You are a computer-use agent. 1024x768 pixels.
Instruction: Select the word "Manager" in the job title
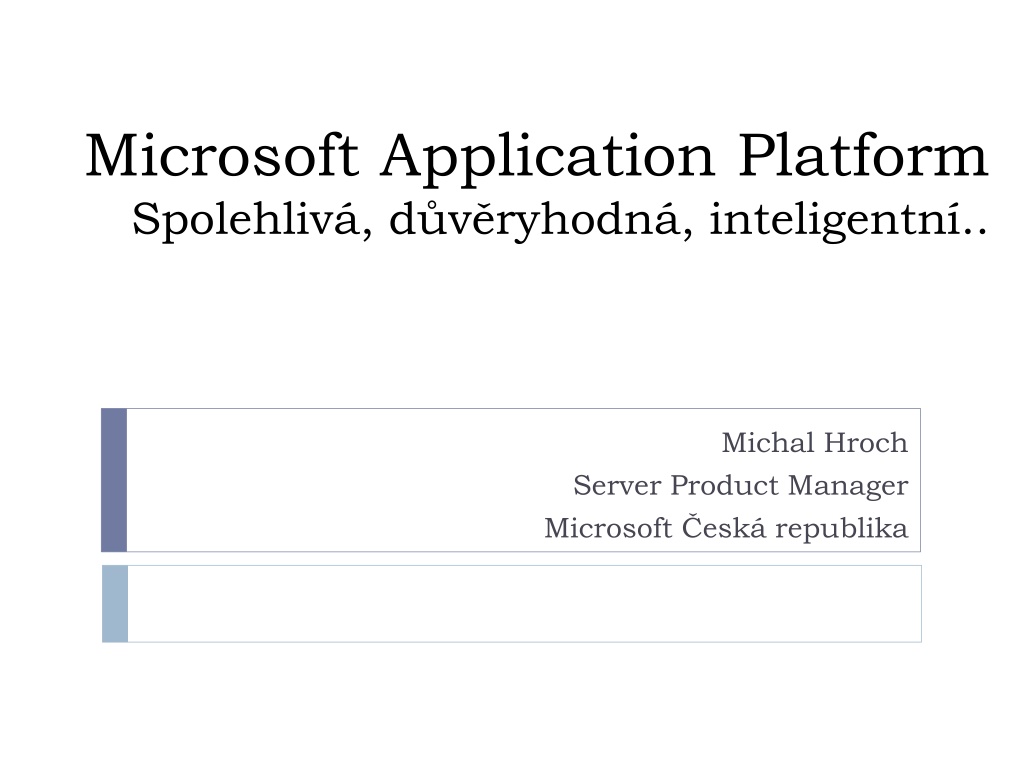click(848, 487)
